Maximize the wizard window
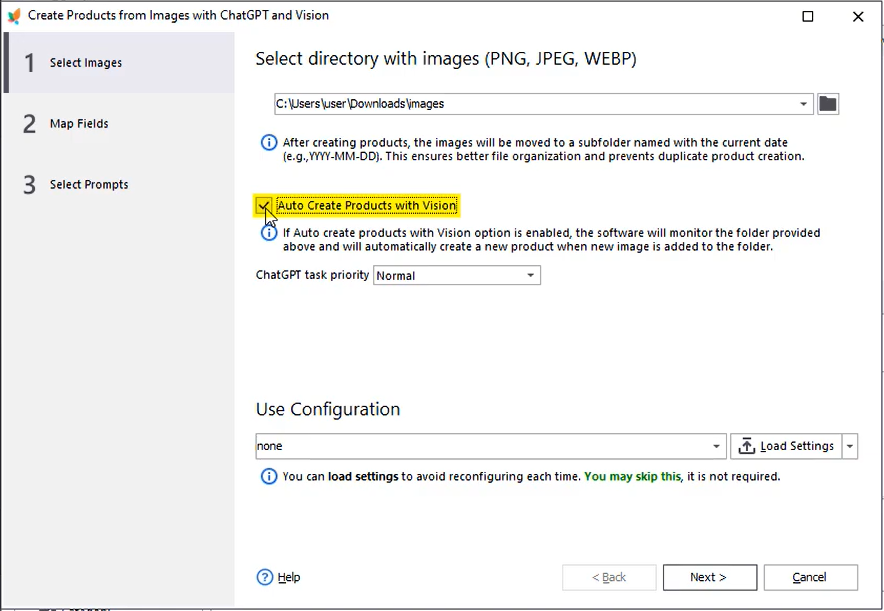Image resolution: width=884 pixels, height=611 pixels. click(x=808, y=16)
